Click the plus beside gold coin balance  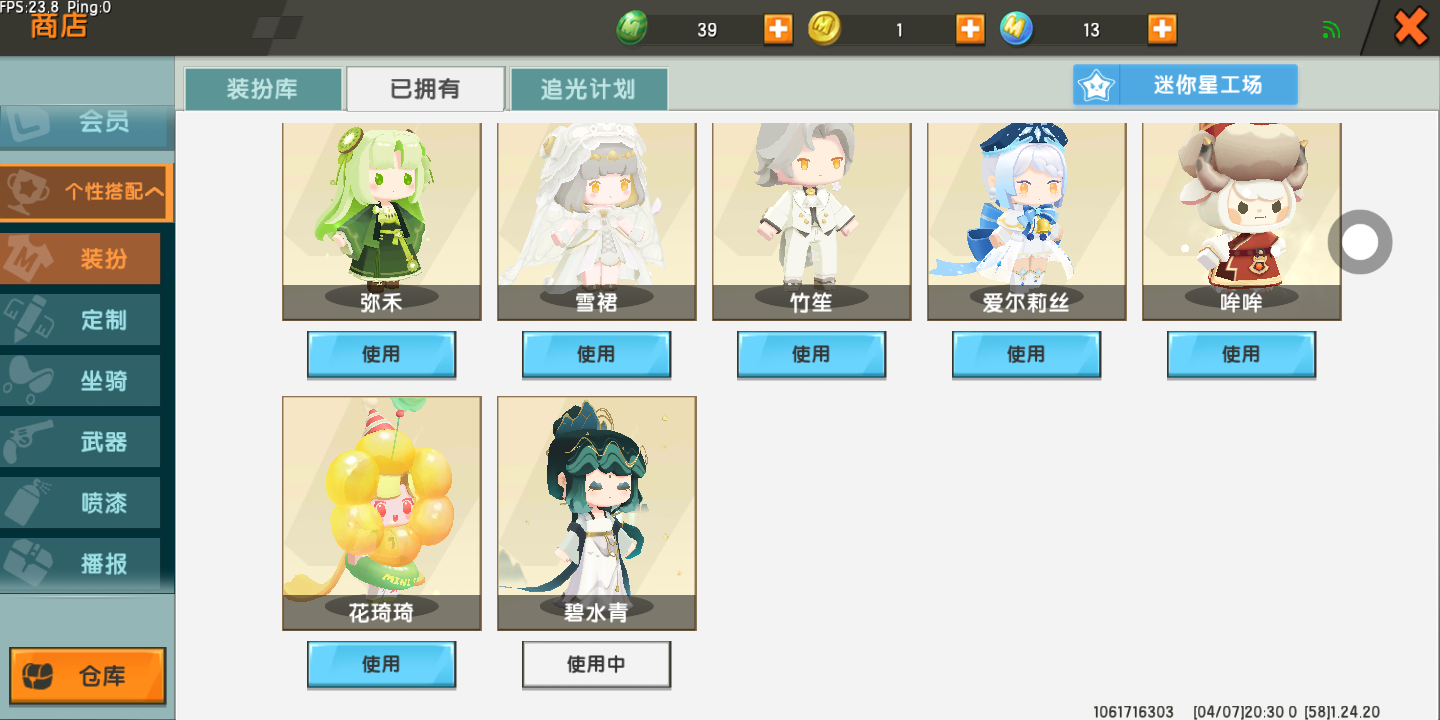[x=970, y=29]
